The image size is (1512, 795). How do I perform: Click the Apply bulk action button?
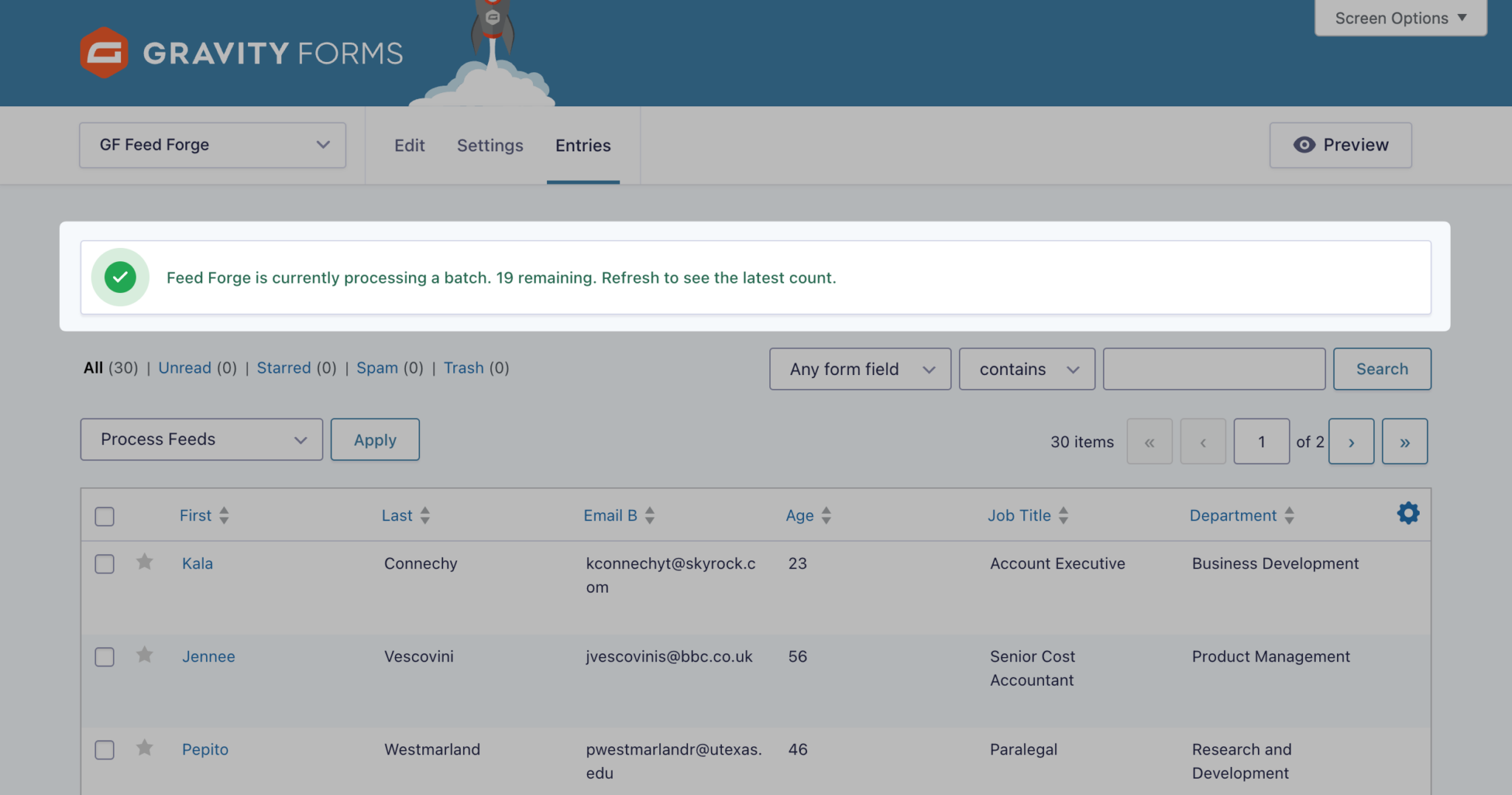click(x=375, y=440)
